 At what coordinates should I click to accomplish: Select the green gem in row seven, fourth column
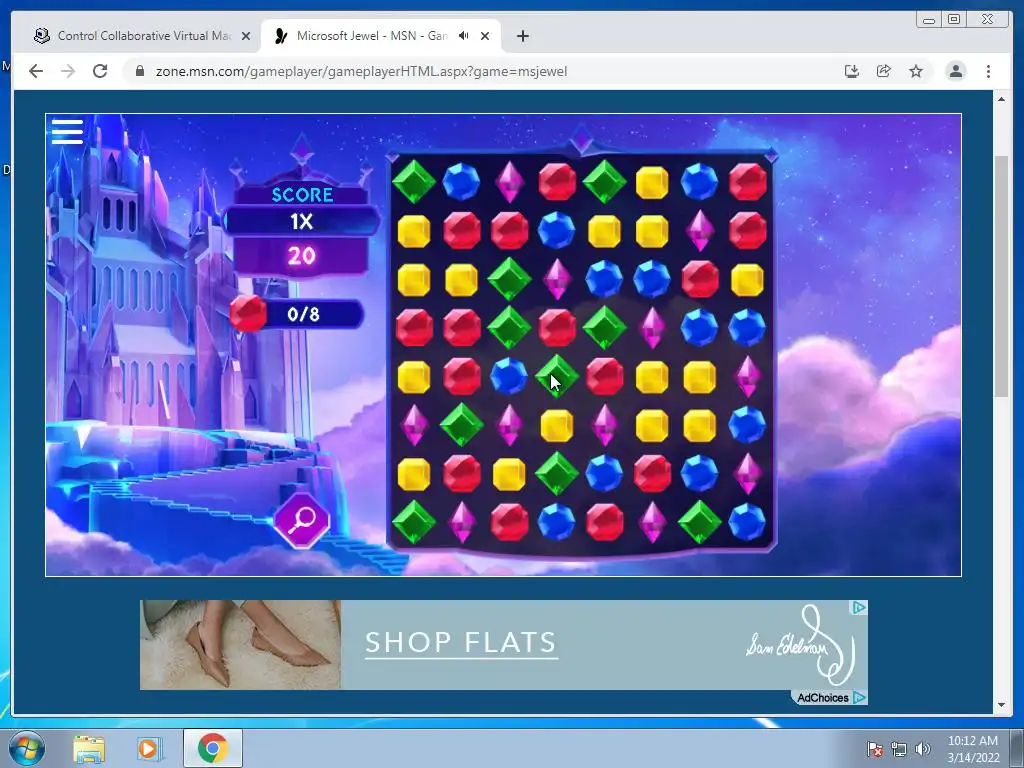point(556,473)
